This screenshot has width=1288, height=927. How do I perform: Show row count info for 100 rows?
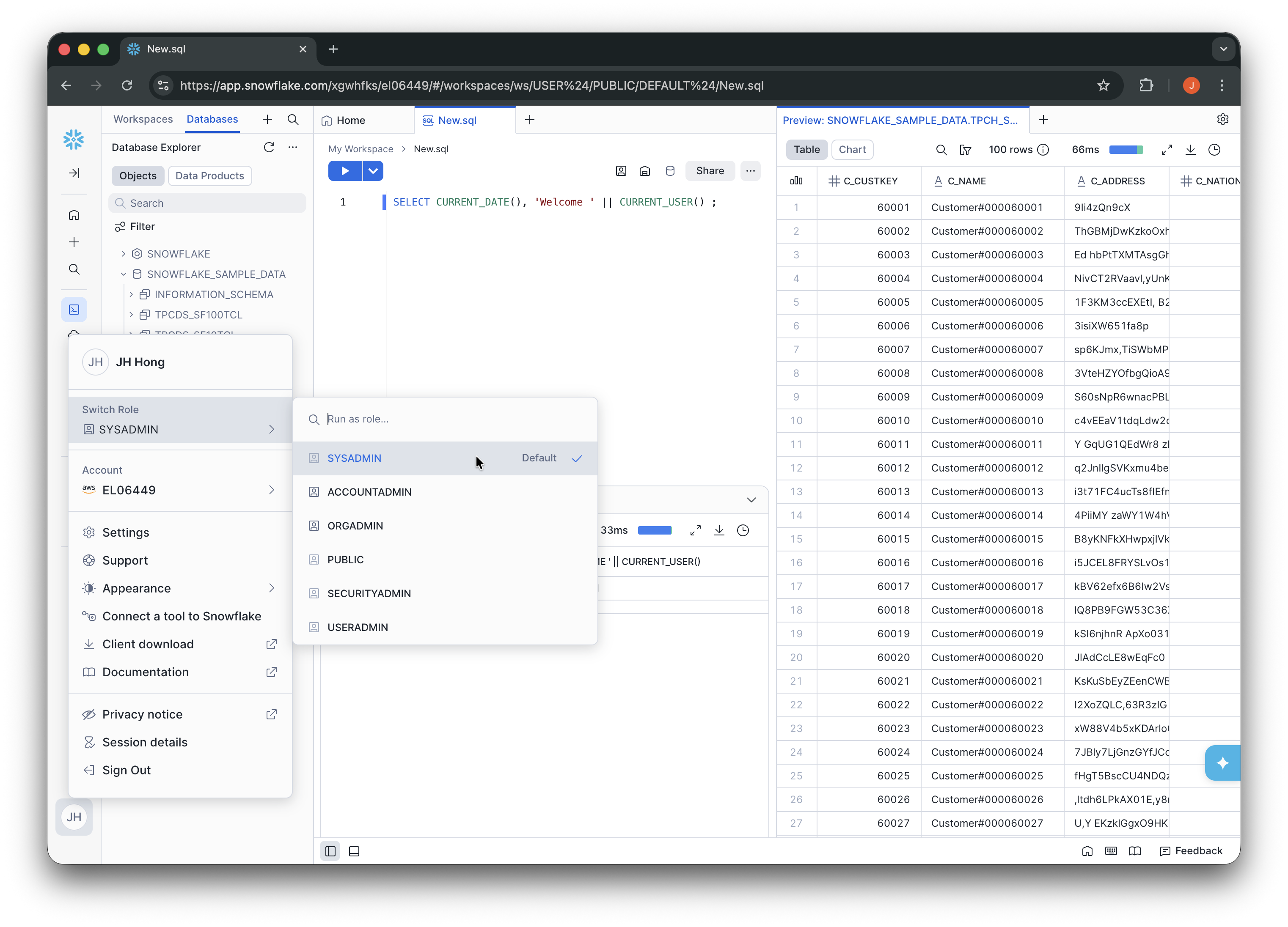tap(1043, 150)
